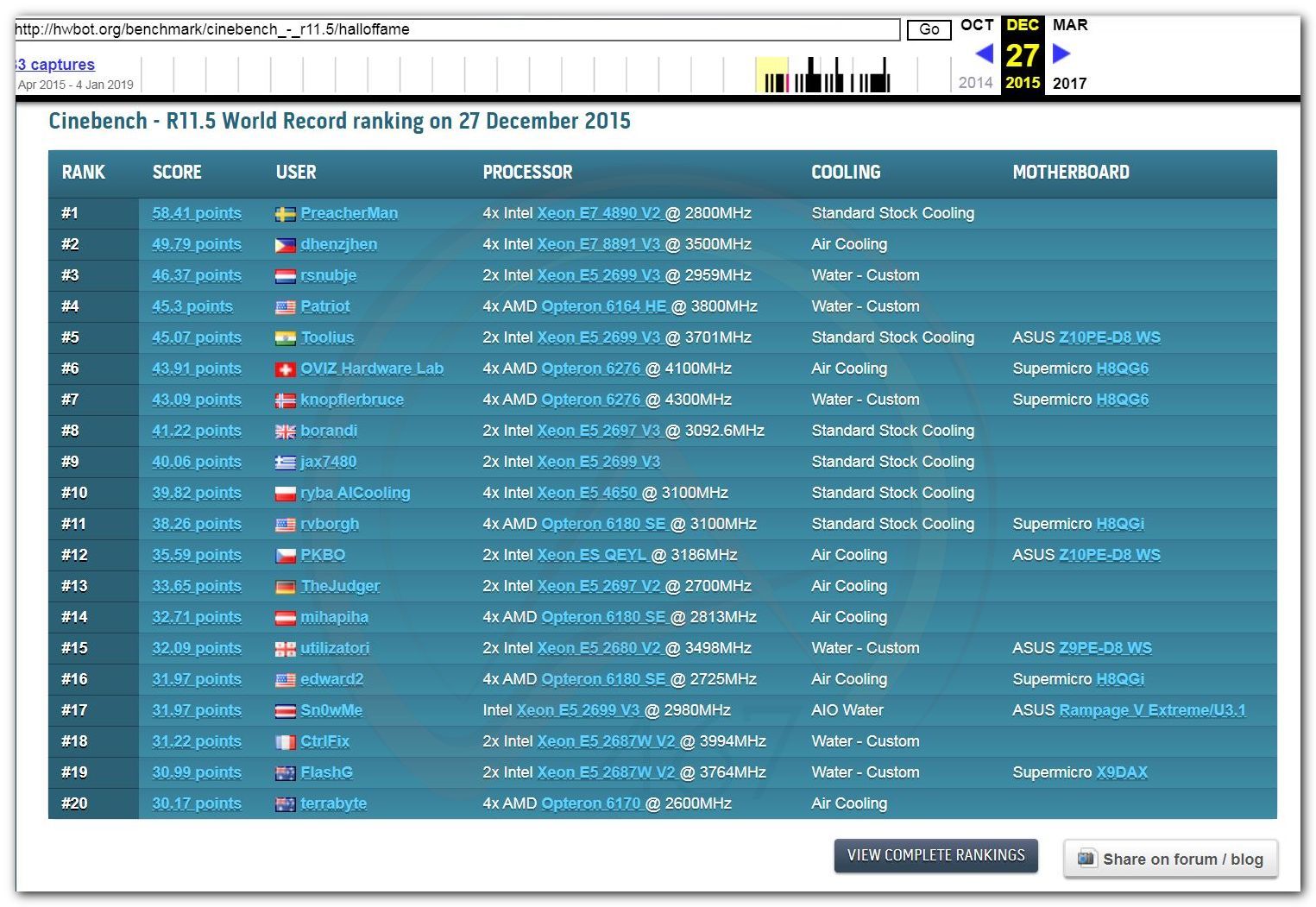Open the 43.09 points score

tap(197, 400)
